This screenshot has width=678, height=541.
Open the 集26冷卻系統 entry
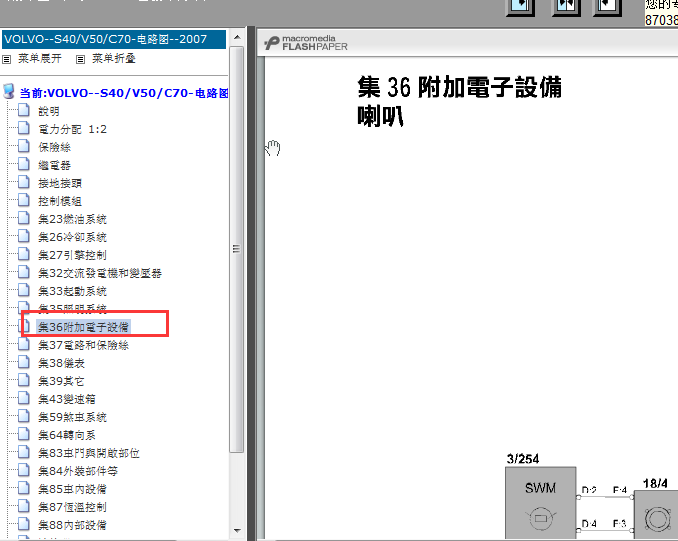coord(72,237)
